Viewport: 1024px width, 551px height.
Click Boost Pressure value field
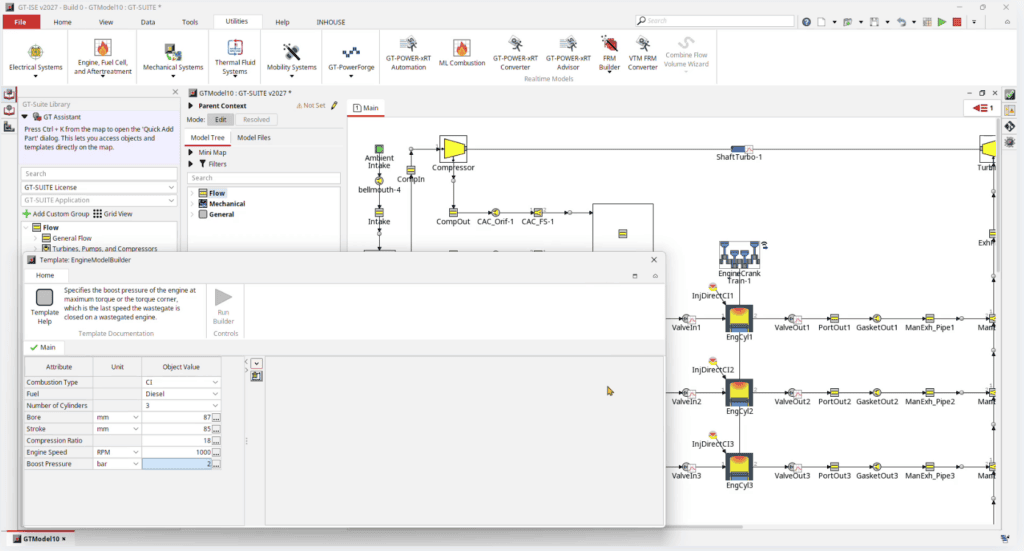(177, 464)
